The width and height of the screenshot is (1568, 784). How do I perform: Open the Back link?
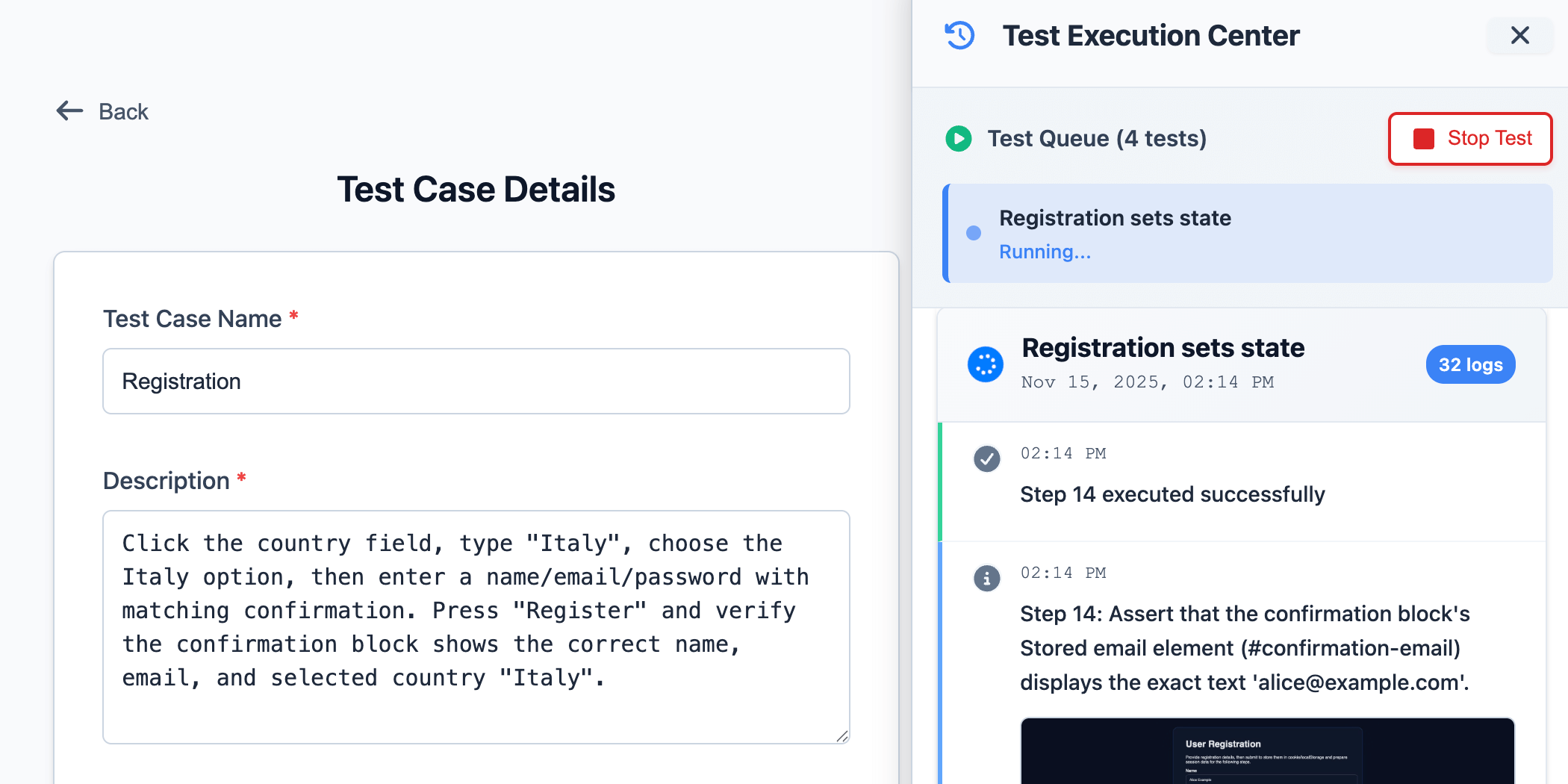pyautogui.click(x=122, y=111)
